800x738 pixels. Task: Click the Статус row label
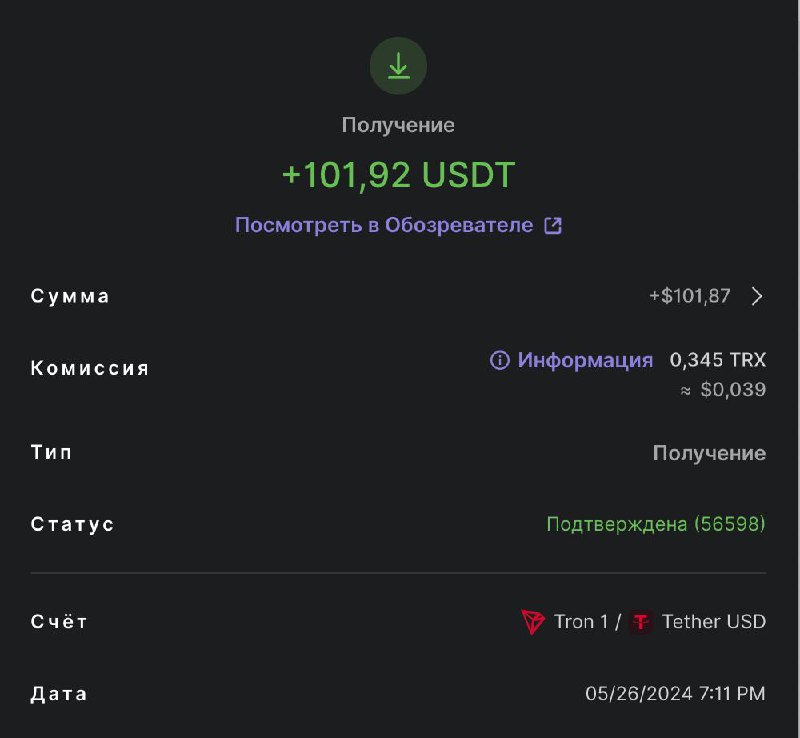coord(72,524)
